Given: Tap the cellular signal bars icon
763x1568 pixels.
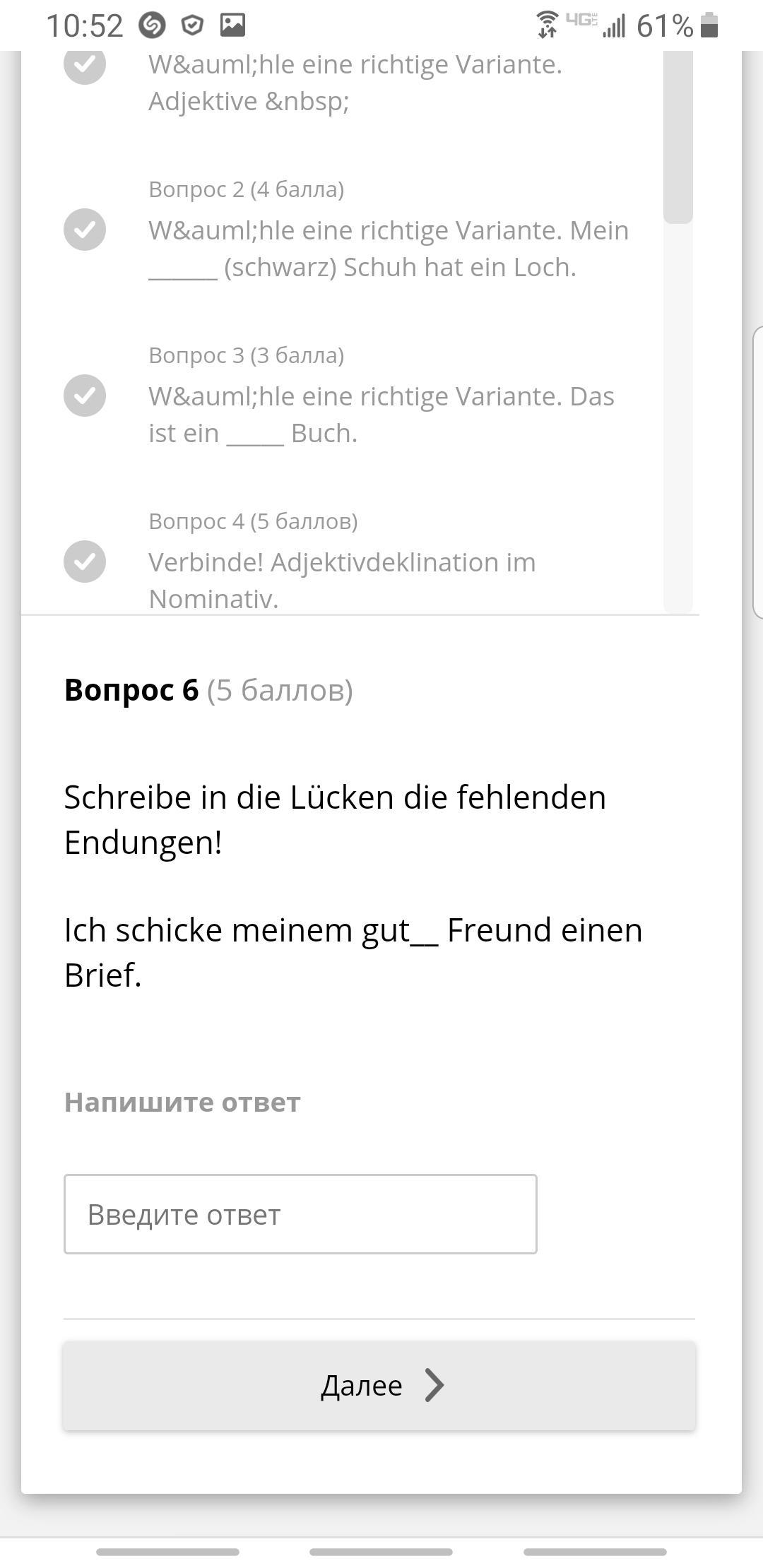Looking at the screenshot, I should point(615,27).
